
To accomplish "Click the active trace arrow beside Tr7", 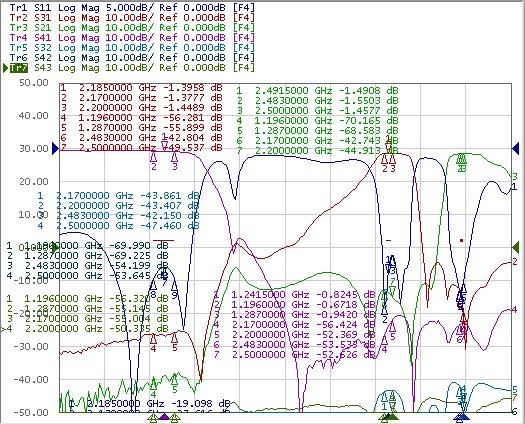I will (5, 68).
